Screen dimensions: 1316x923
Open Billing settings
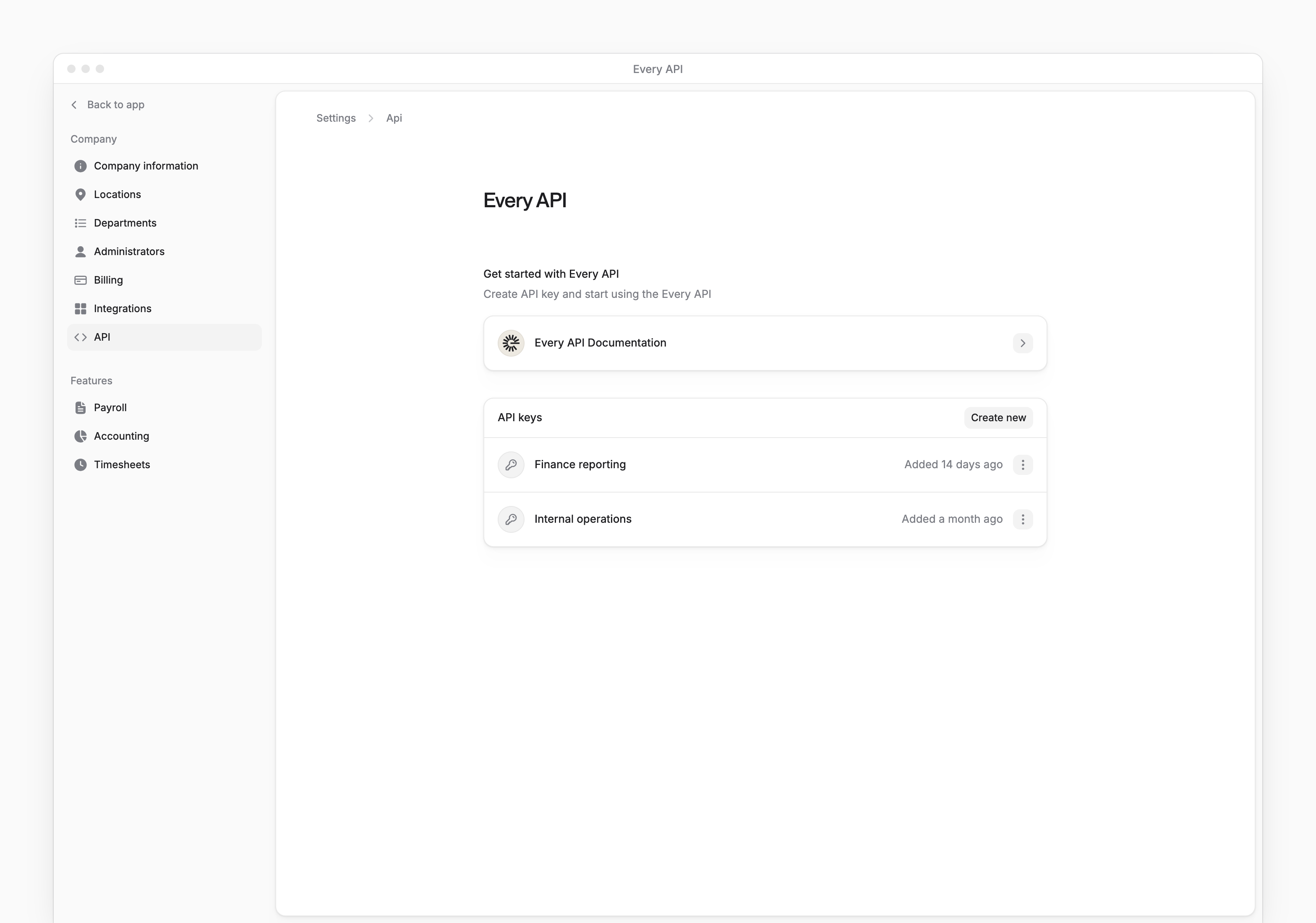(164, 280)
